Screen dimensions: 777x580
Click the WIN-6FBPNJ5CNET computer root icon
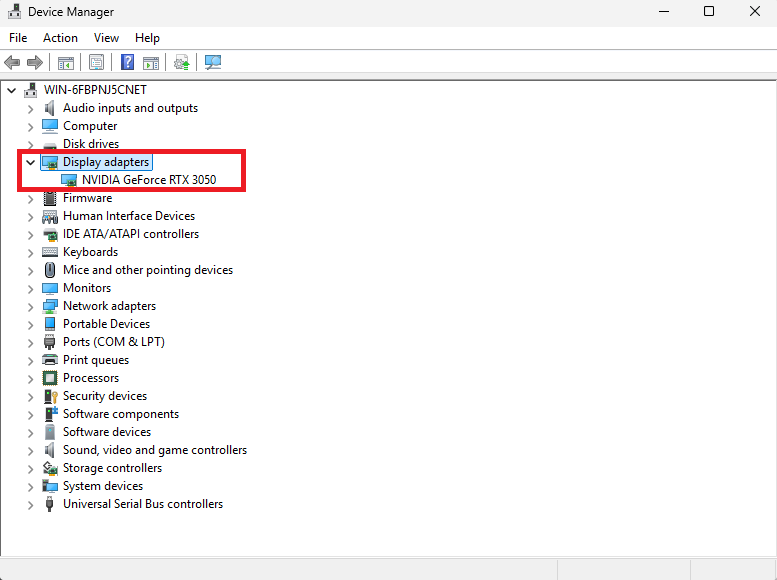(31, 90)
